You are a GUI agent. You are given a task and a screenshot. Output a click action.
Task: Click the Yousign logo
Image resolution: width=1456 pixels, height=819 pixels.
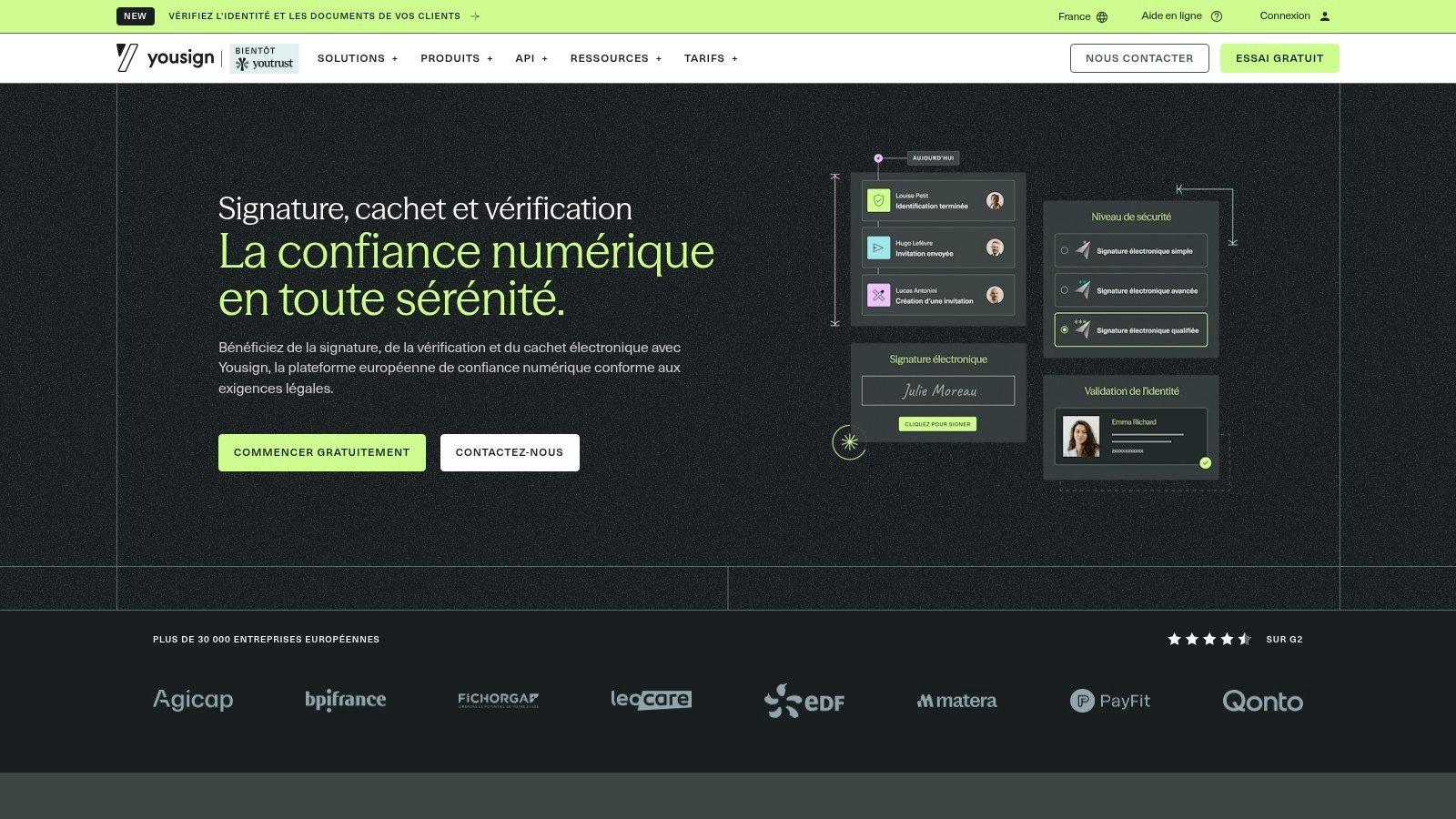pyautogui.click(x=164, y=57)
